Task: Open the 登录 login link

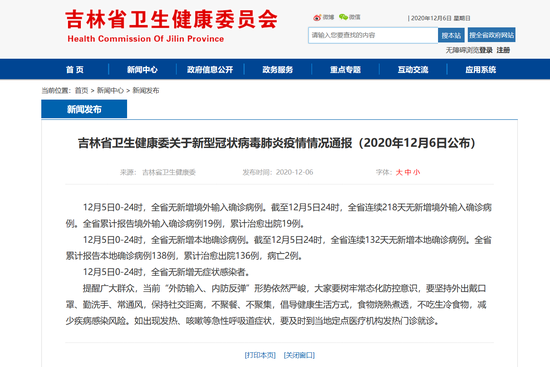Action: point(486,50)
